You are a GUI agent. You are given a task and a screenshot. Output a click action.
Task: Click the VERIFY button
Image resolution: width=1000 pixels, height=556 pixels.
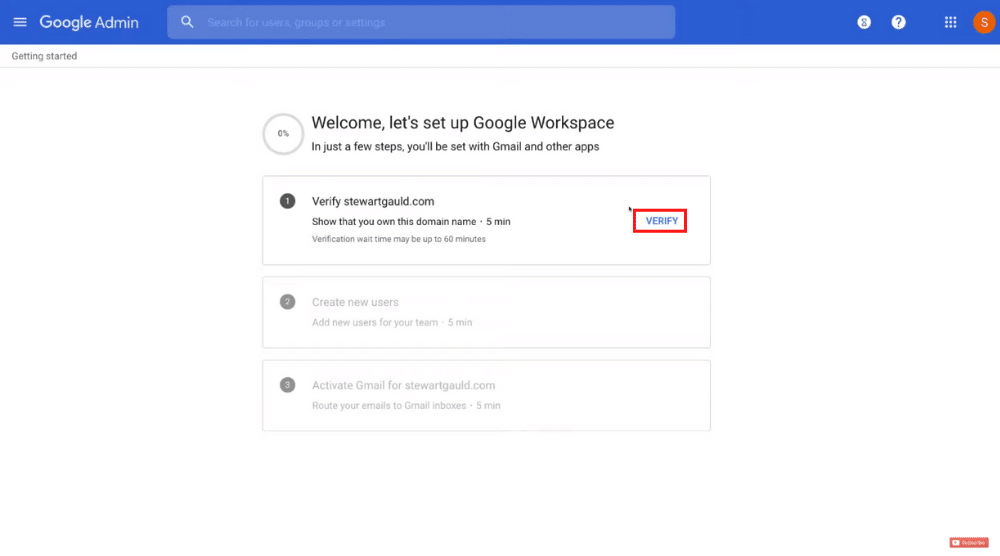(x=661, y=221)
